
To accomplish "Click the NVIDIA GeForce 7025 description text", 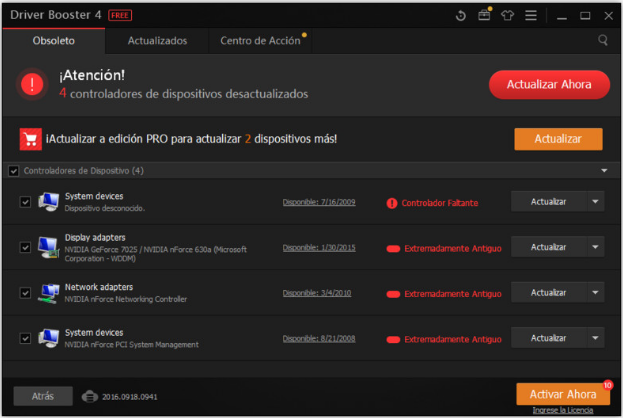I will pos(156,254).
